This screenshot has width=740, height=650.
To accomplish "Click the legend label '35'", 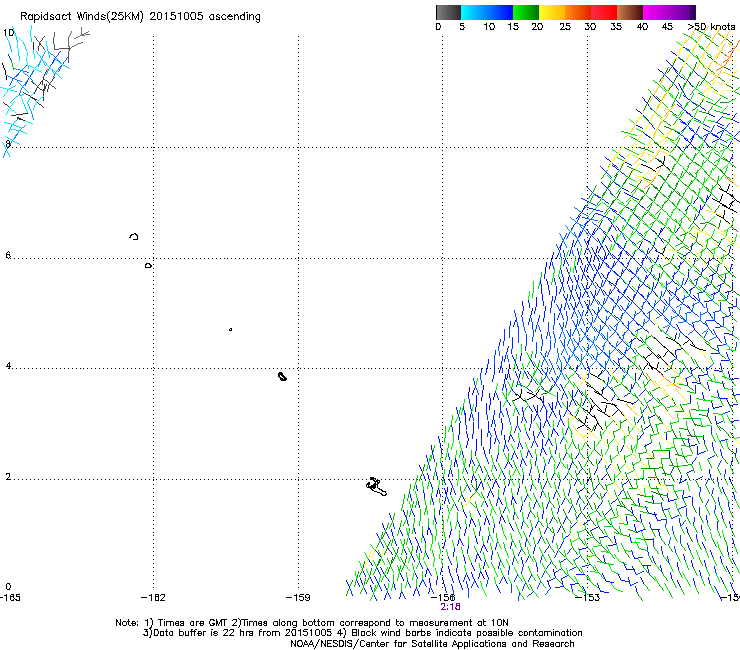I will coord(616,27).
